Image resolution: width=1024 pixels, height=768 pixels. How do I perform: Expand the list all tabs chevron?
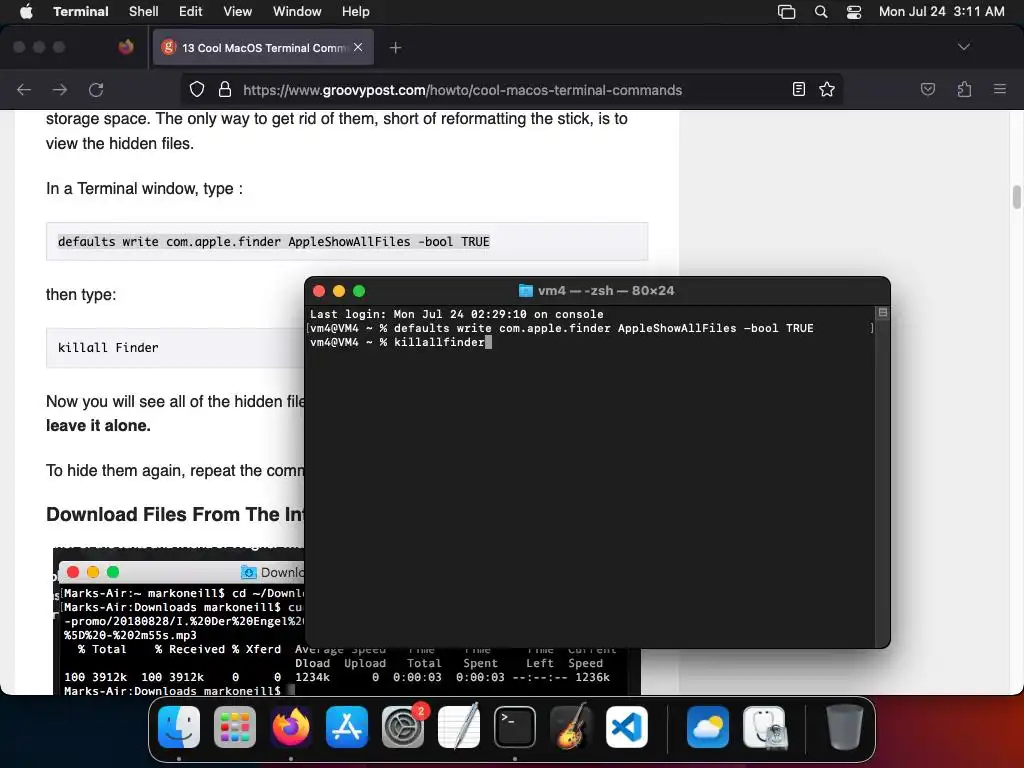pyautogui.click(x=963, y=47)
